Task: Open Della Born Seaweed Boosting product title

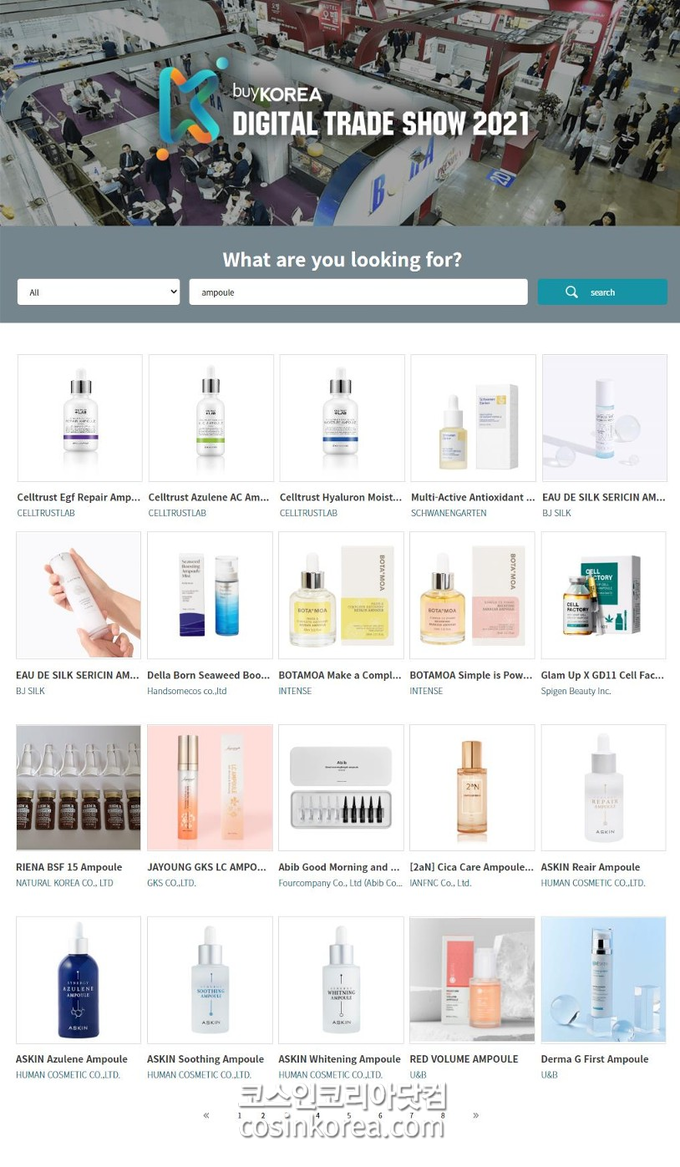Action: pos(208,675)
